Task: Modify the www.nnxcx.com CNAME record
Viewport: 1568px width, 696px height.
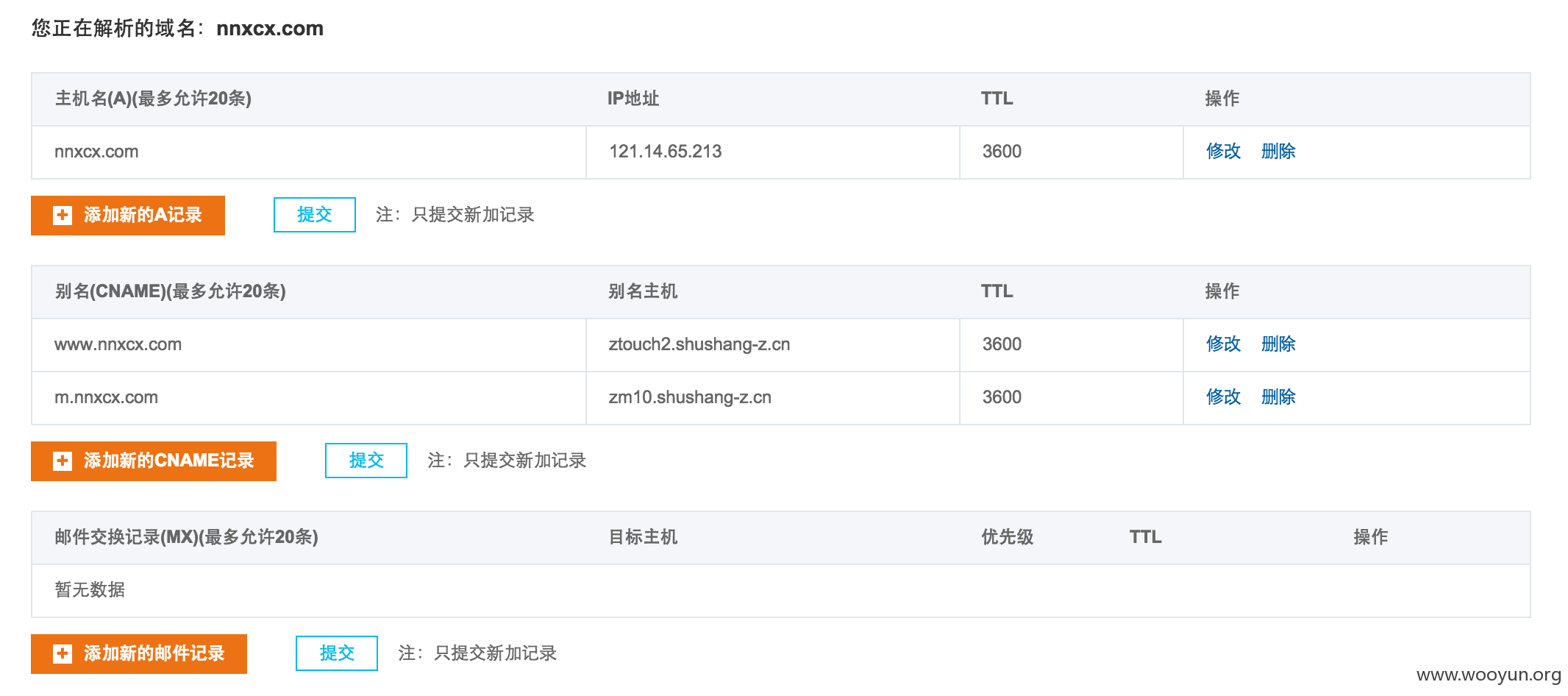Action: (x=1224, y=344)
